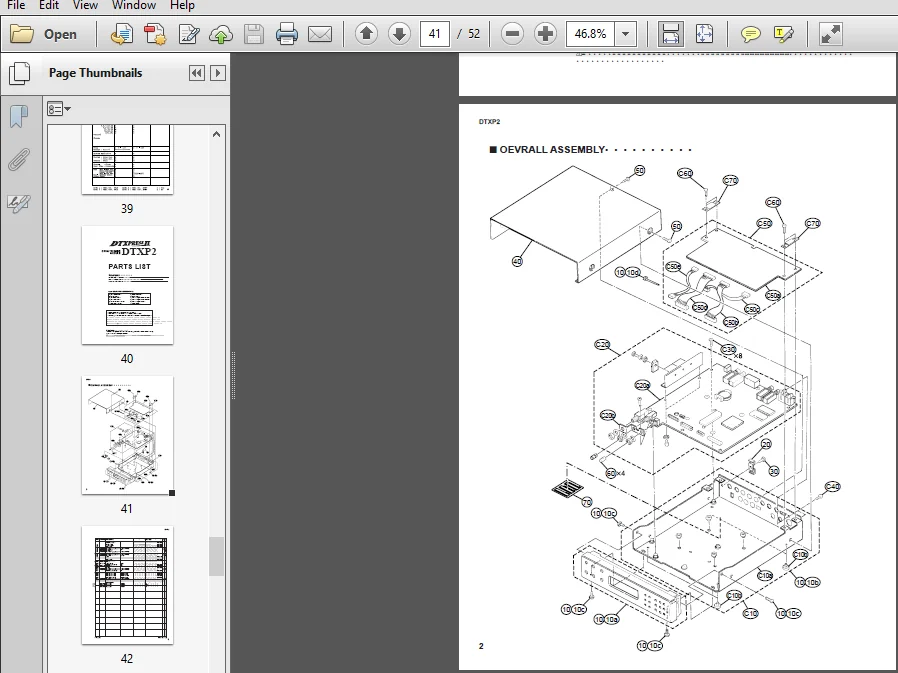Screen dimensions: 898x673
Task: Open the View menu
Action: [85, 5]
